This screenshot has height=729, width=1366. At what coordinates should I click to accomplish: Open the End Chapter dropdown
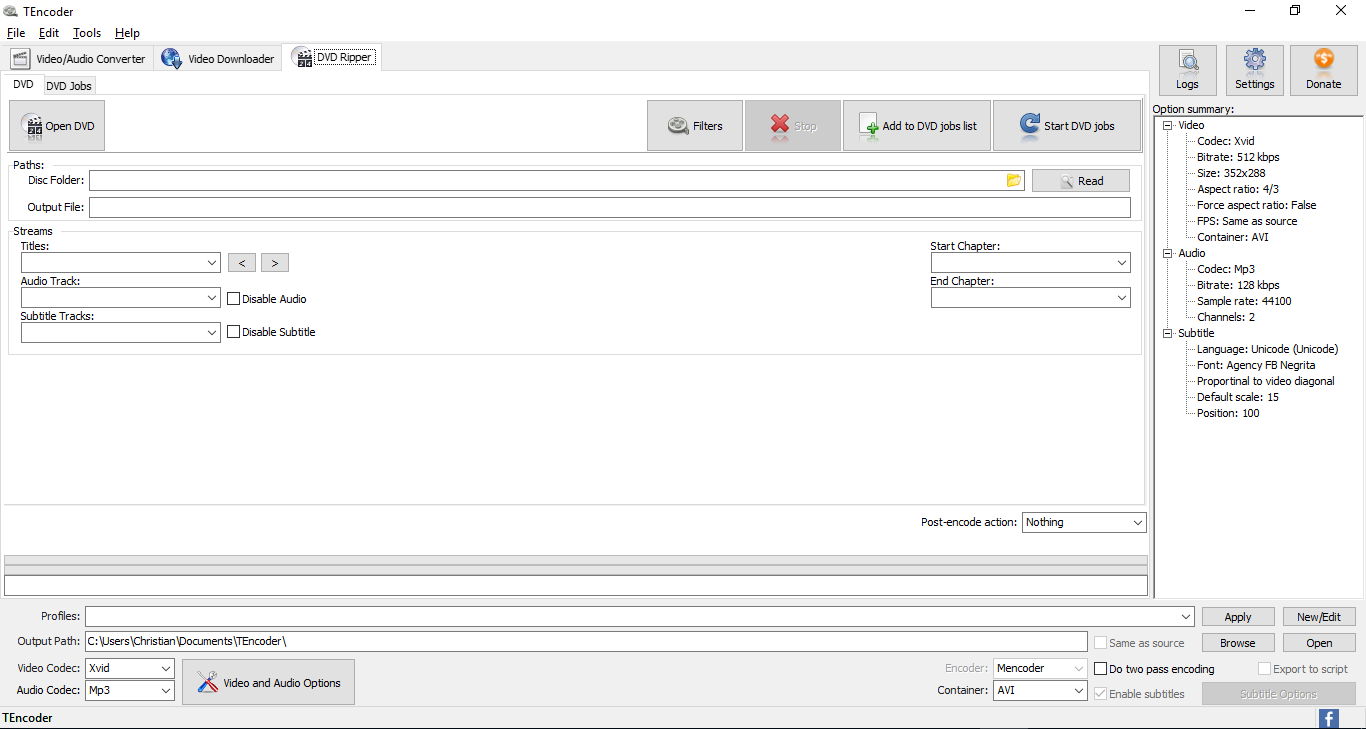1030,298
